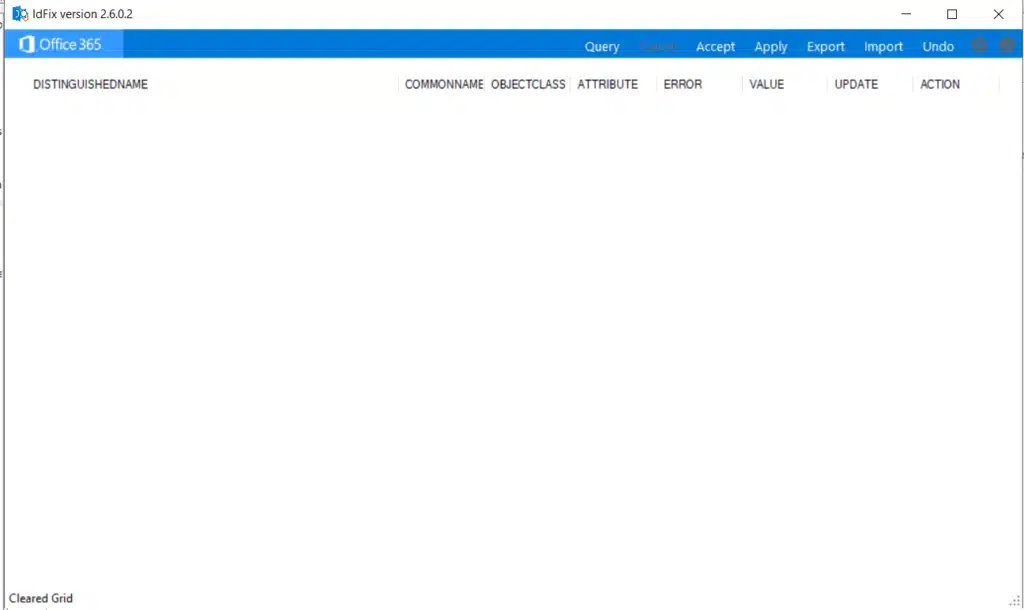
Task: Sort by DISTINGUISHEDNAME column header
Action: (x=90, y=85)
